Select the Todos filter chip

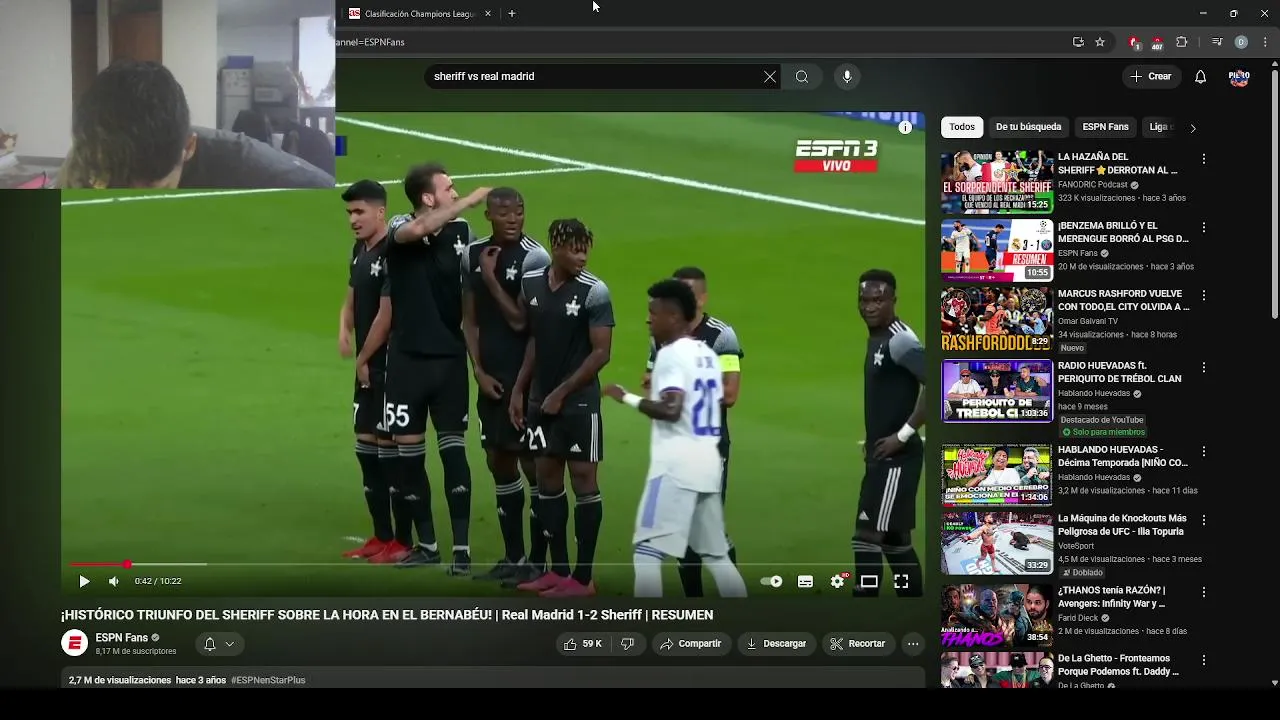[962, 127]
